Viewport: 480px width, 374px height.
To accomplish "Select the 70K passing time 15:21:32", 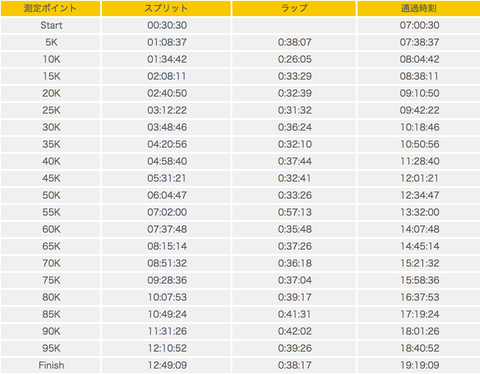I will click(419, 263).
